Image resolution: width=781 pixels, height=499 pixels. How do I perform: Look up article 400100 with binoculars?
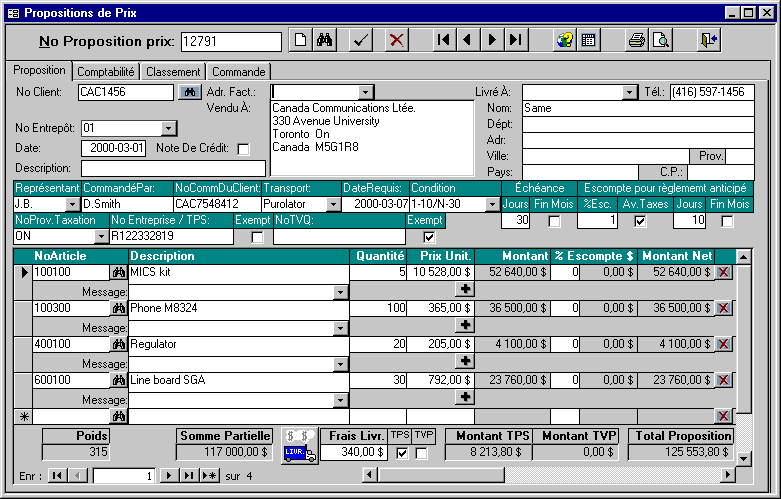point(119,344)
